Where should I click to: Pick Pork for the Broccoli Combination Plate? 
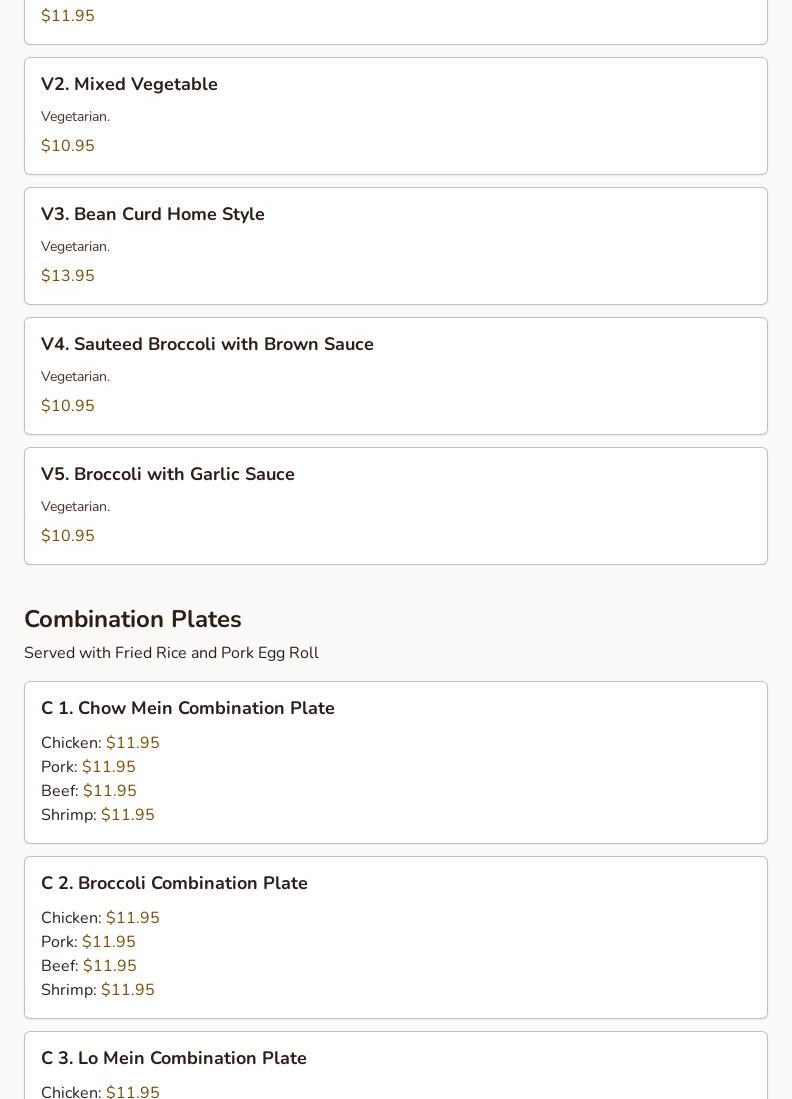88,942
